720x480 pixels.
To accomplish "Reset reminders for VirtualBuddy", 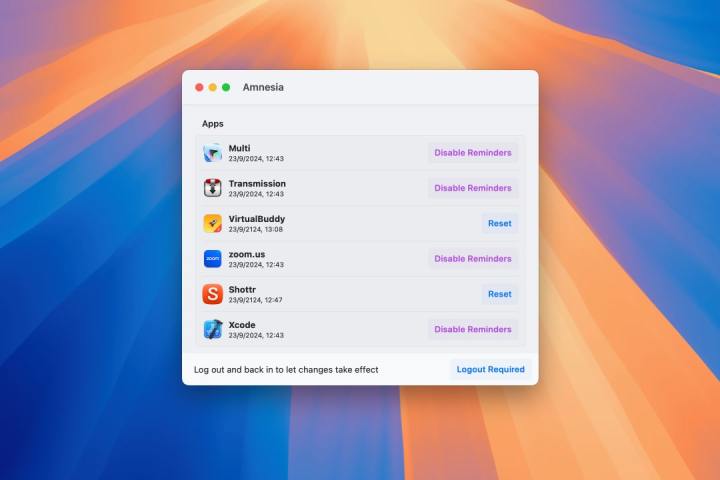I will 499,223.
